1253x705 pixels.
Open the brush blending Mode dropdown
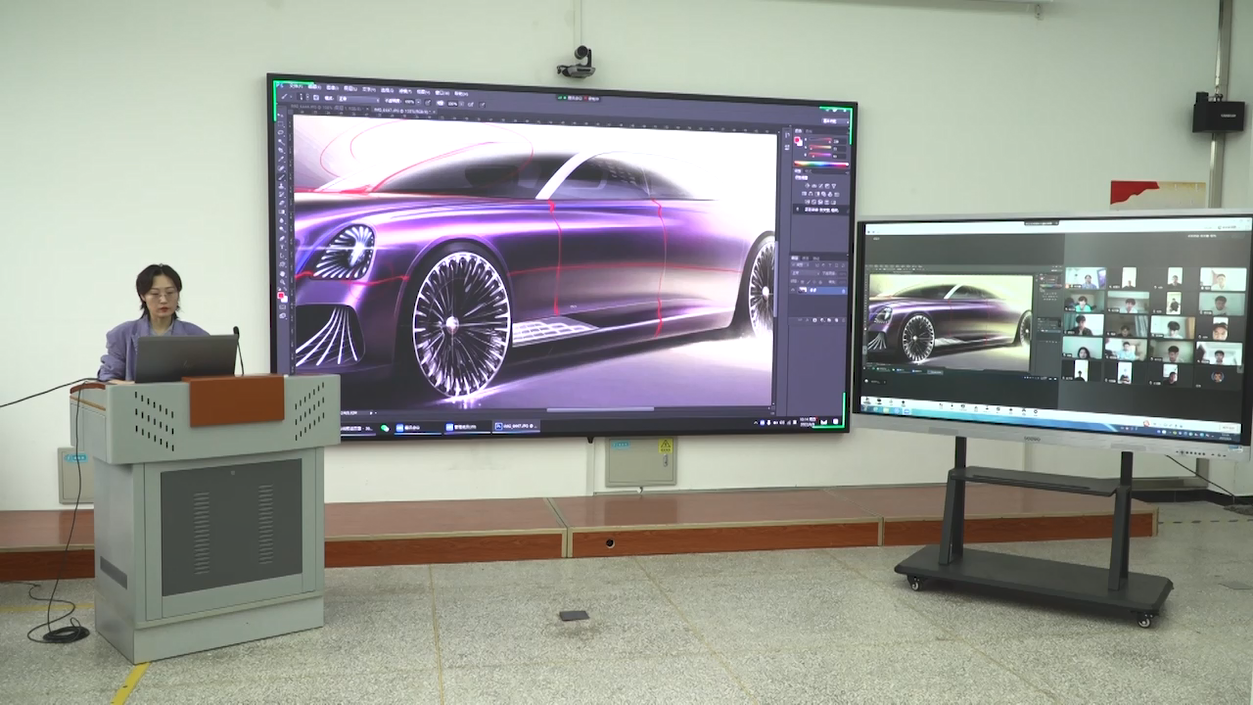tap(358, 101)
